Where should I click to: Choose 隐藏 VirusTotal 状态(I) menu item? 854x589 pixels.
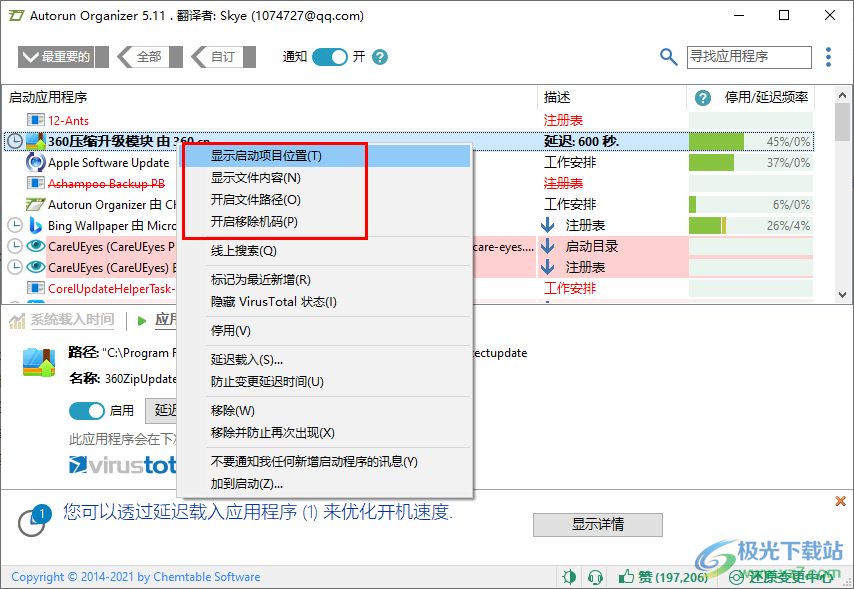pos(325,302)
